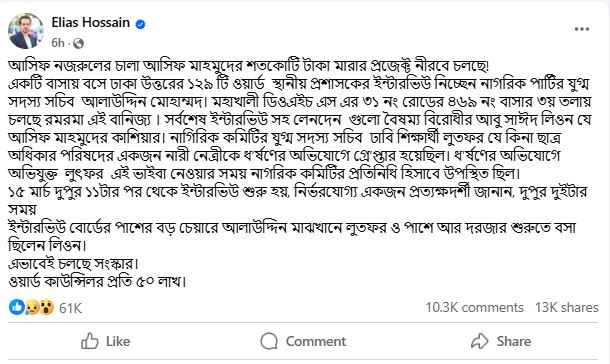610x364 pixels.
Task: Click the globe public-audience icon
Action: (x=78, y=43)
